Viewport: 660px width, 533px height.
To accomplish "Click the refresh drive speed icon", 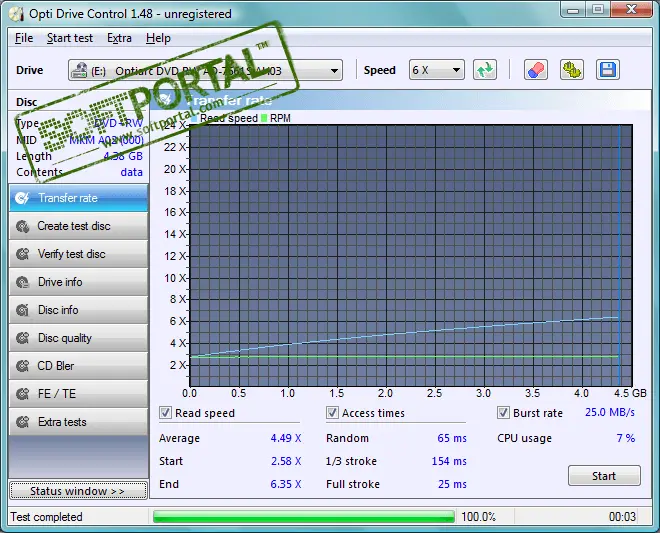I will point(485,70).
